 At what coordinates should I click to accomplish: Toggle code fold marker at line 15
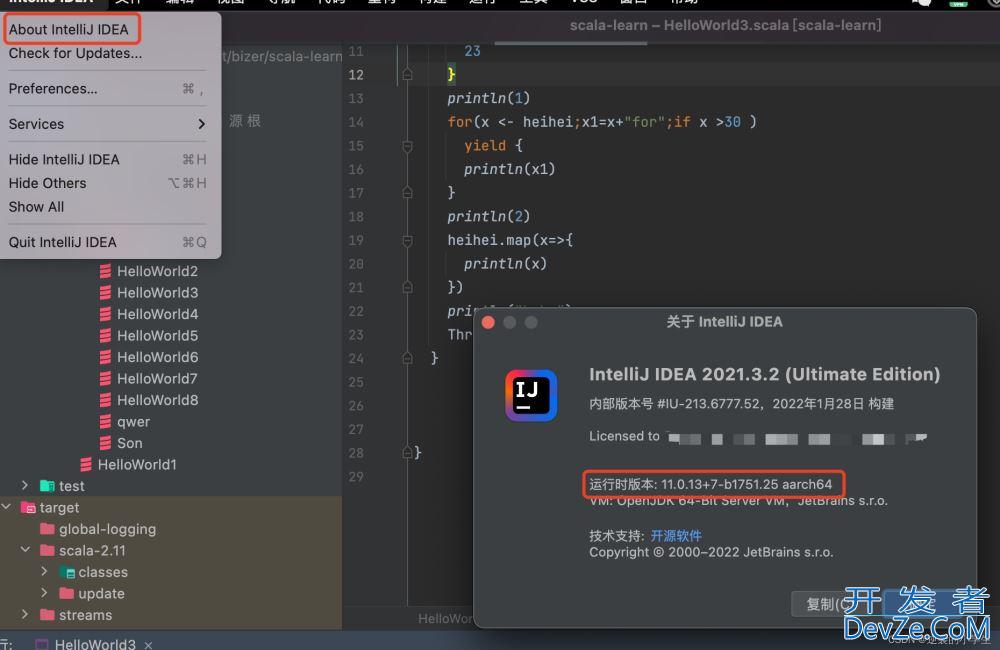408,146
